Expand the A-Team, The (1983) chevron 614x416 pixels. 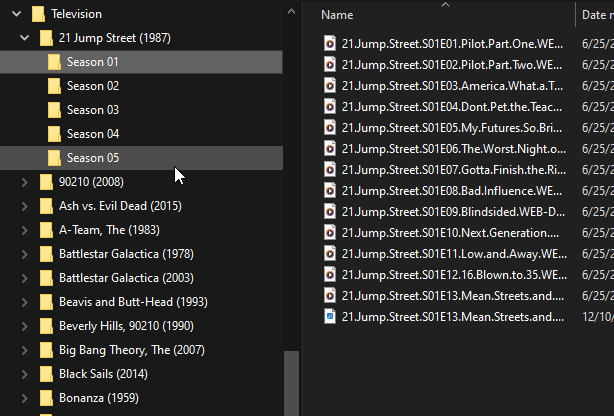point(24,230)
